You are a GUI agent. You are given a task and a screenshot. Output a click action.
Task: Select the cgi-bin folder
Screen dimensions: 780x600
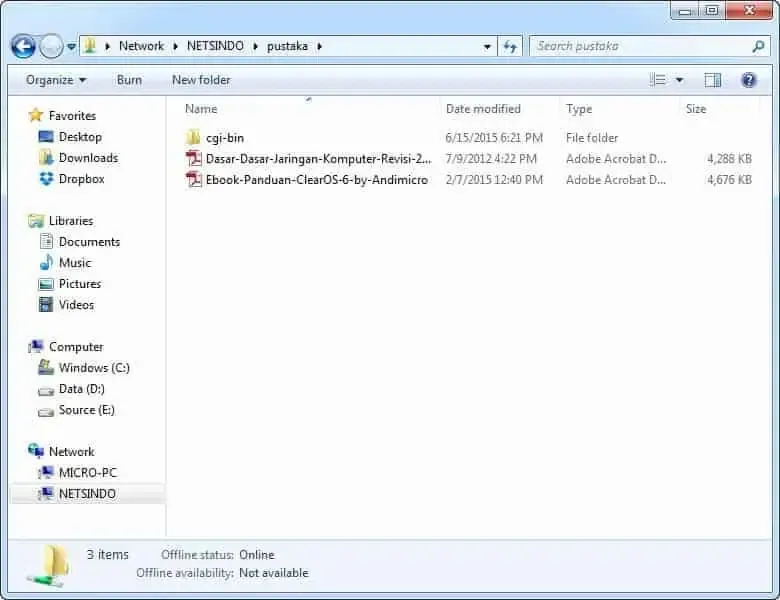tap(224, 138)
